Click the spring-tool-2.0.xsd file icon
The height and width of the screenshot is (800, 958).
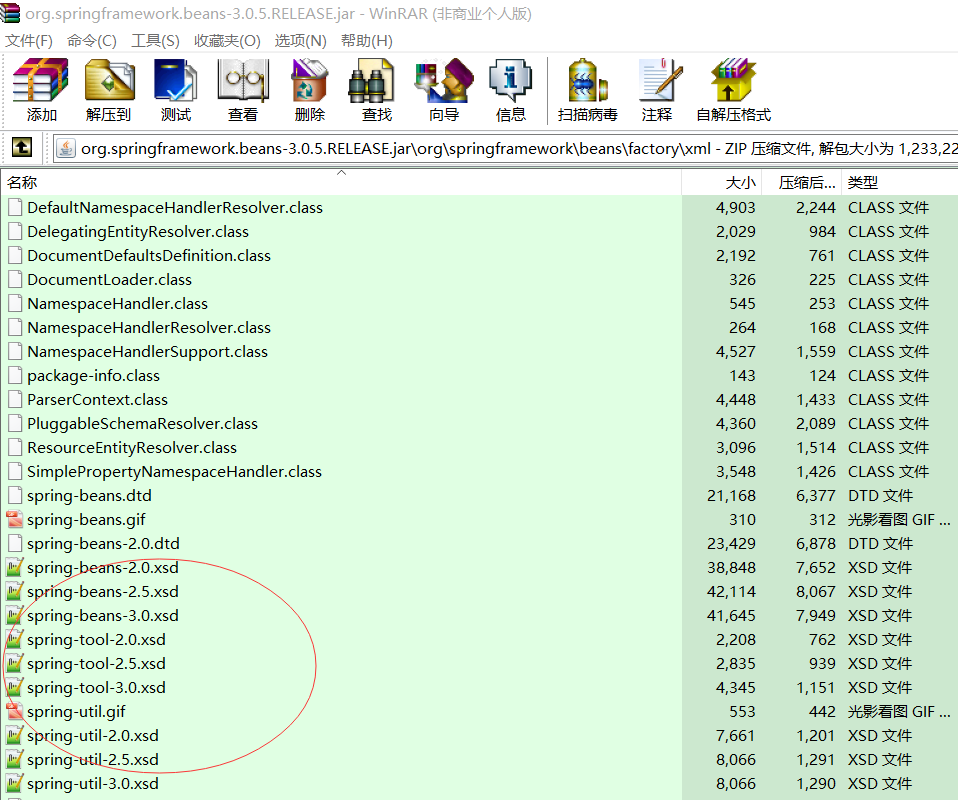[15, 639]
